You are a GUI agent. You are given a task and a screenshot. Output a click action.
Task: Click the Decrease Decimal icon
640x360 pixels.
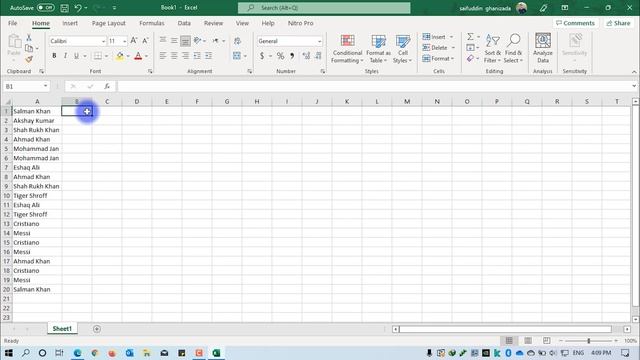(318, 56)
